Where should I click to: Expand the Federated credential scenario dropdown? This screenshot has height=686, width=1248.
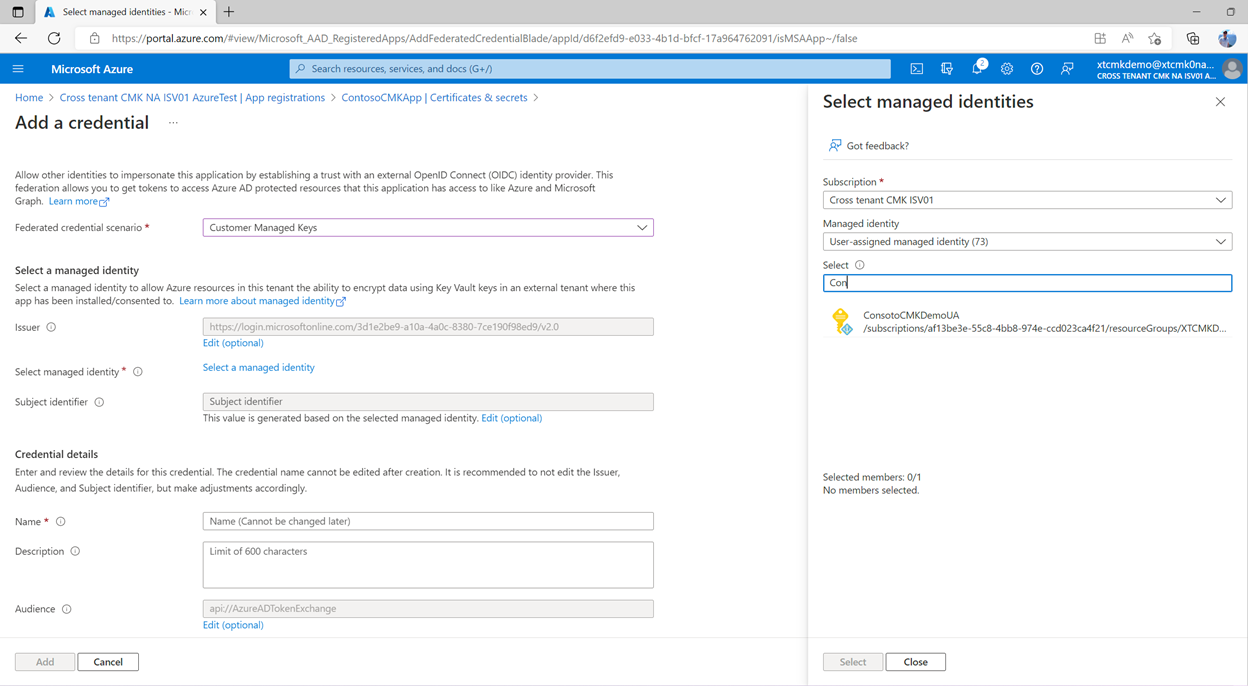coord(428,228)
